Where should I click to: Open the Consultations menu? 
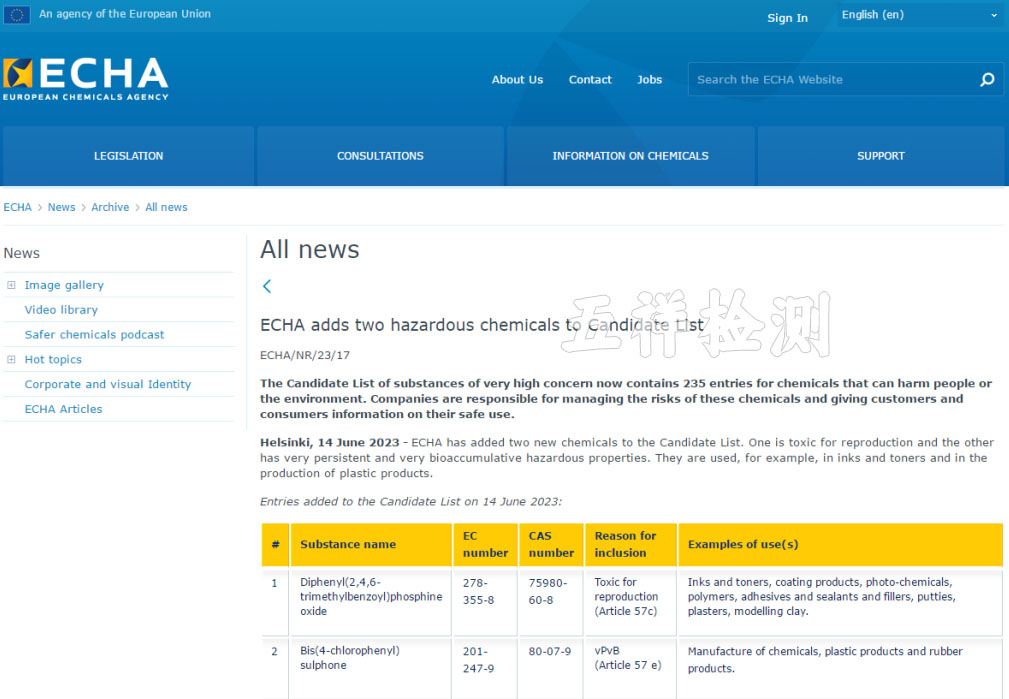[x=380, y=156]
